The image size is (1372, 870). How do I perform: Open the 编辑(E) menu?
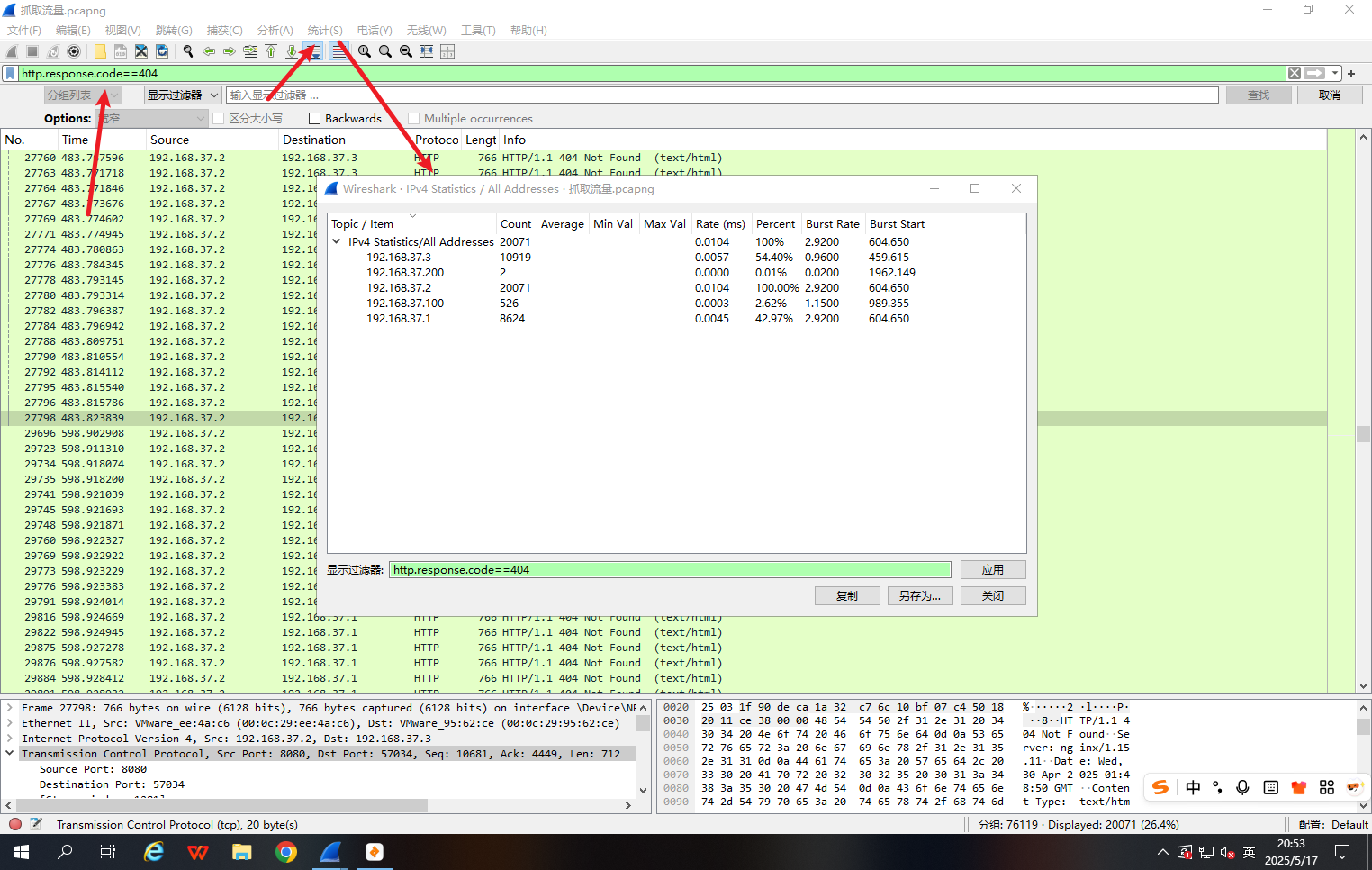pyautogui.click(x=73, y=31)
